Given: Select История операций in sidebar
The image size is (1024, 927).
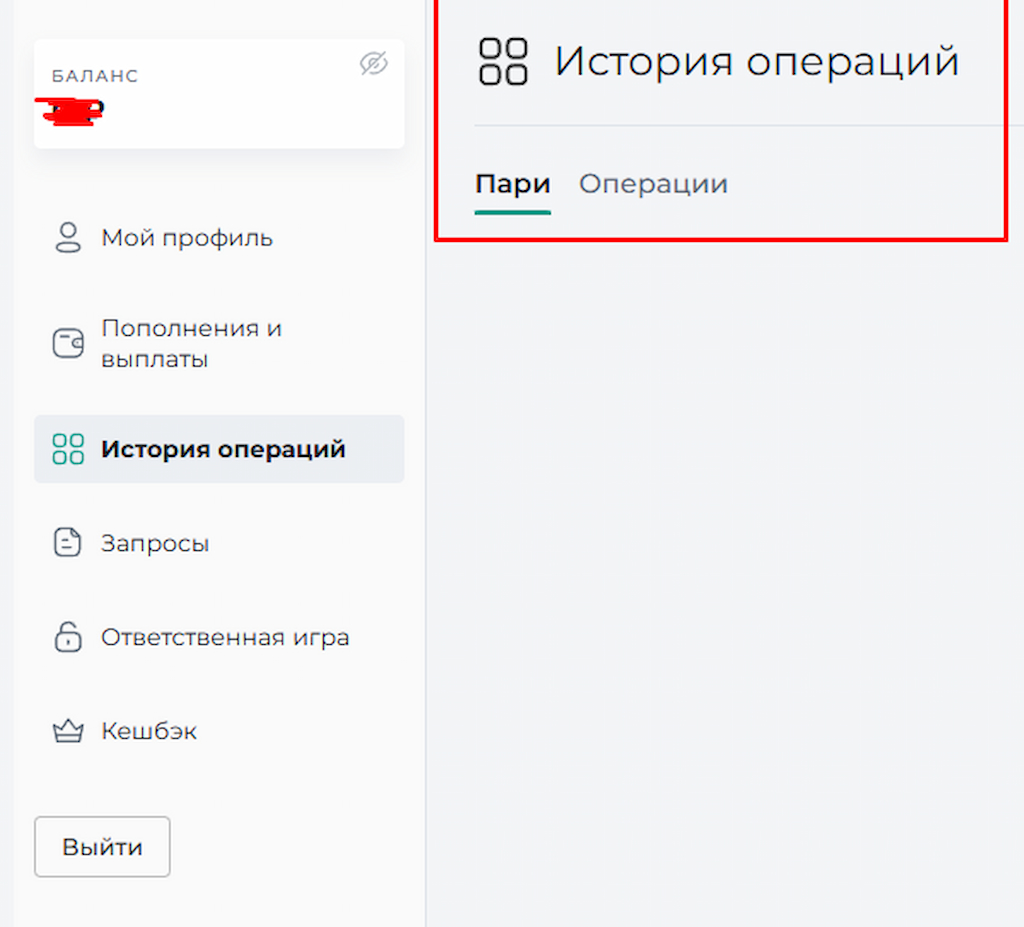Looking at the screenshot, I should coord(219,449).
